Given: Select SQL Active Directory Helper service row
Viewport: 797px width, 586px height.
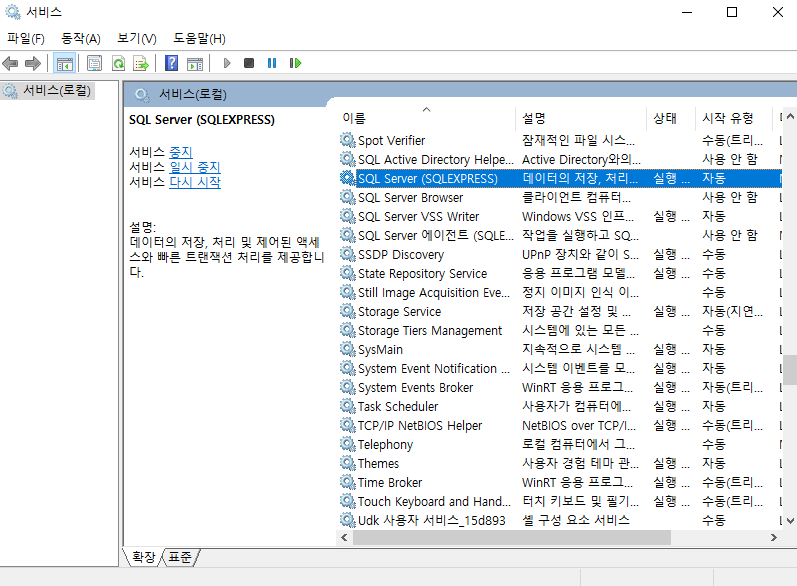Looking at the screenshot, I should tap(560, 160).
